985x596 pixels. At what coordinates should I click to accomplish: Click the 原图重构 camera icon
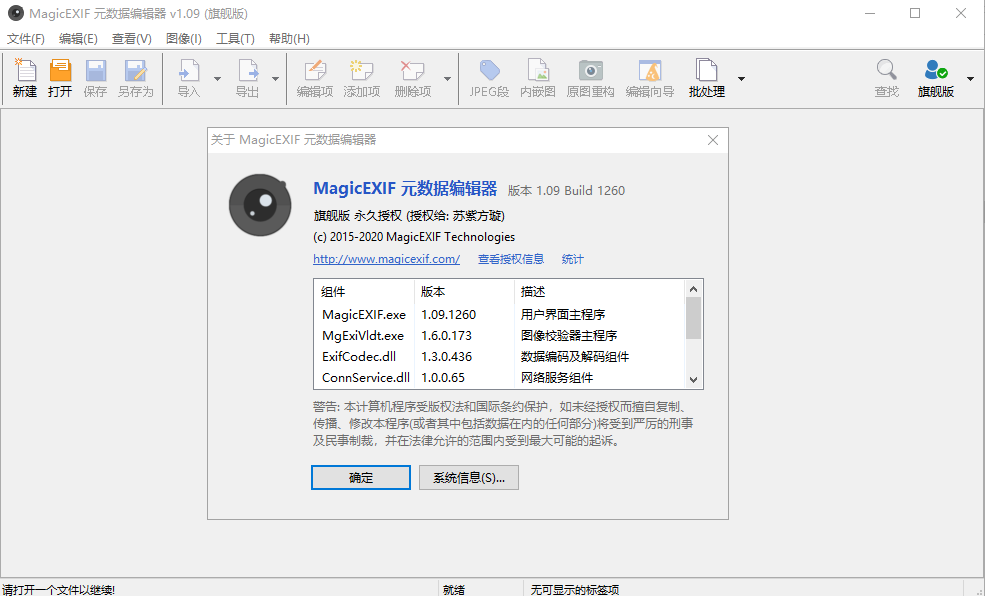pos(590,70)
